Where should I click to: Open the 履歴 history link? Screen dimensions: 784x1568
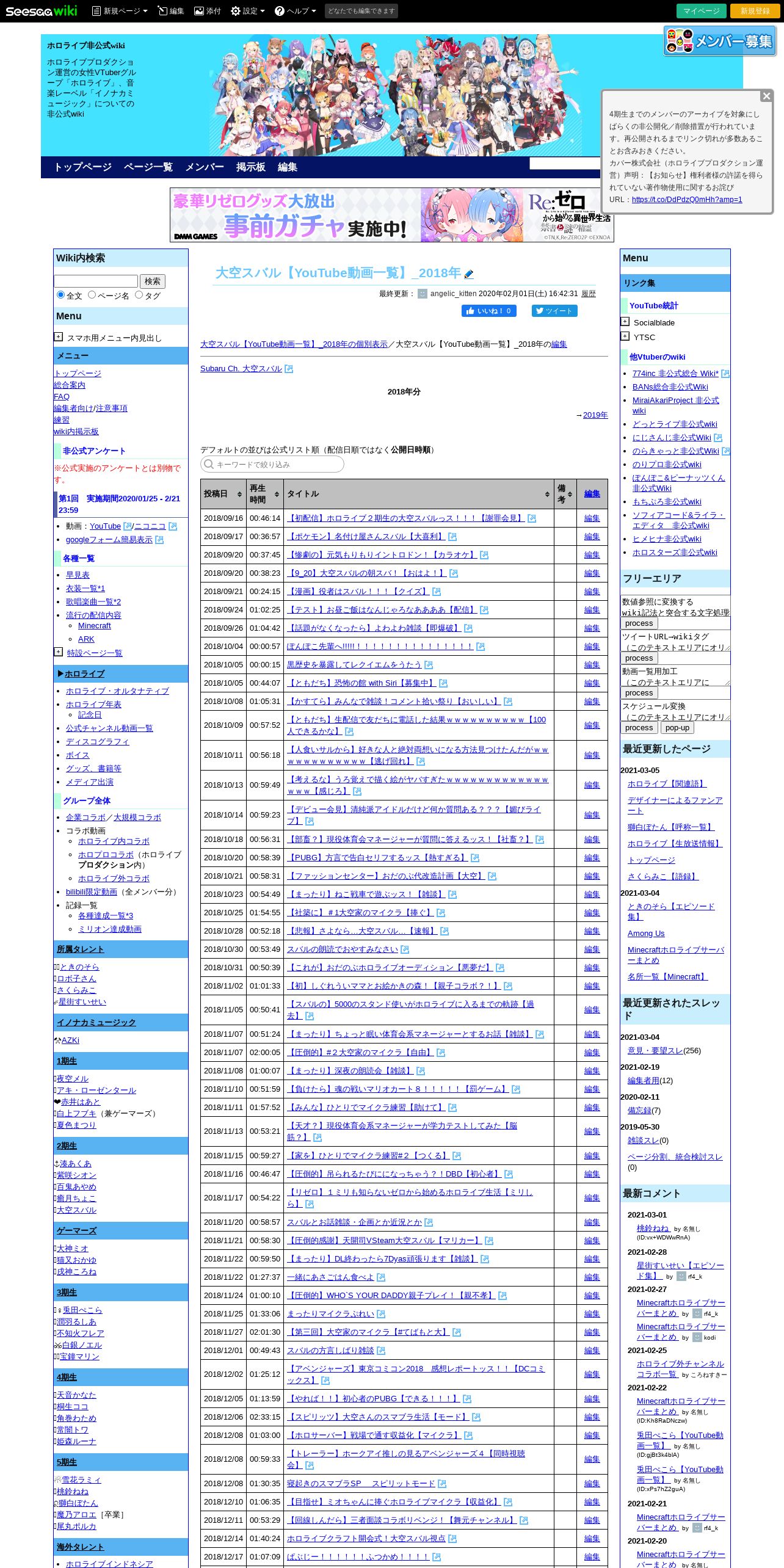(x=589, y=294)
